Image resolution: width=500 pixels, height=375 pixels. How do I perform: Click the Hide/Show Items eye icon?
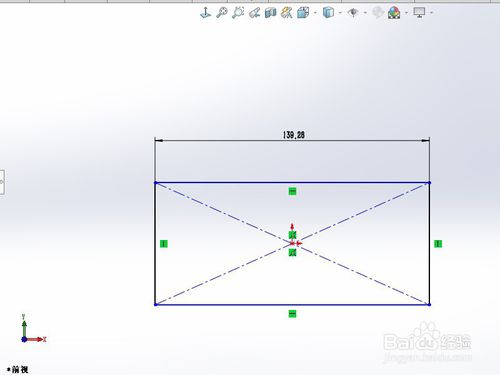pyautogui.click(x=353, y=13)
